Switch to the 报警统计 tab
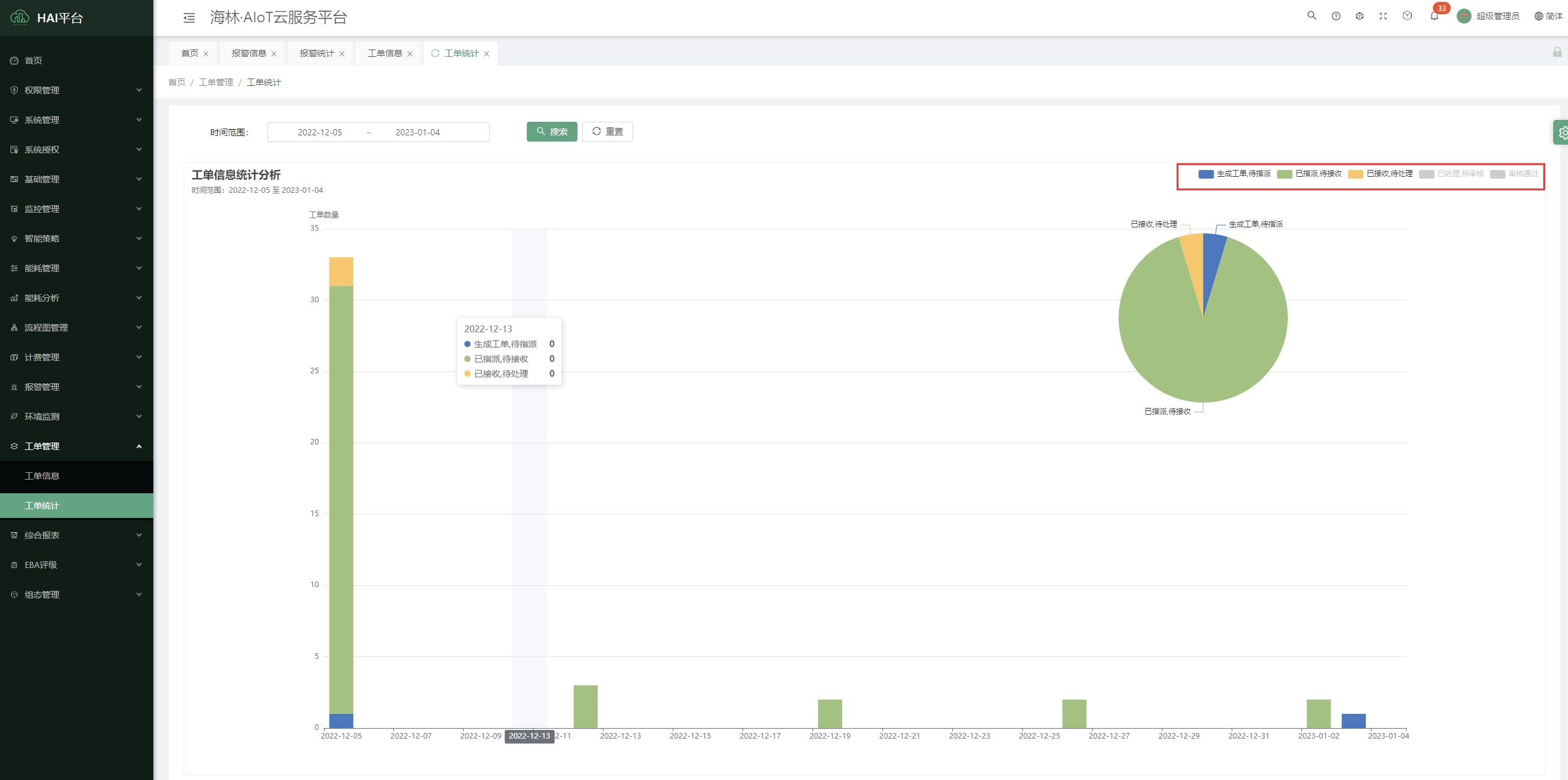The height and width of the screenshot is (780, 1568). pyautogui.click(x=317, y=53)
